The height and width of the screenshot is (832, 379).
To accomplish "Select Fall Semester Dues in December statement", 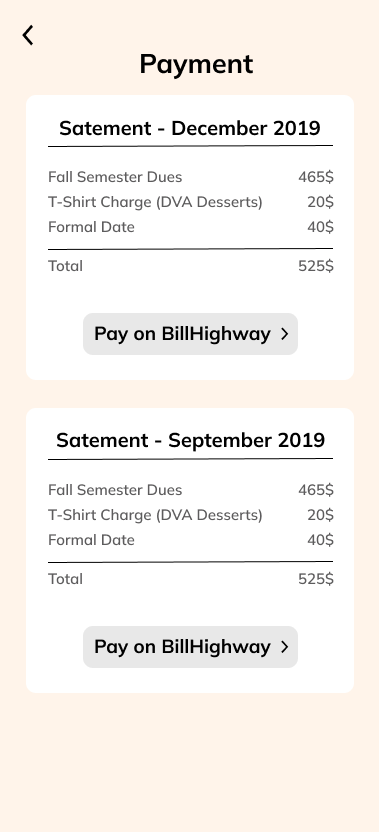I will 115,177.
